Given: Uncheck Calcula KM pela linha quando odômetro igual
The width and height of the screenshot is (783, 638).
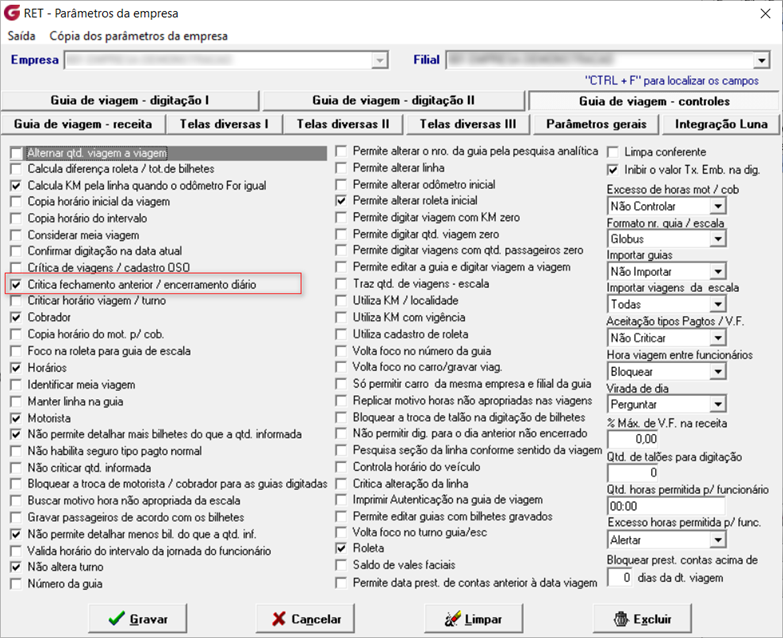Looking at the screenshot, I should coord(16,186).
